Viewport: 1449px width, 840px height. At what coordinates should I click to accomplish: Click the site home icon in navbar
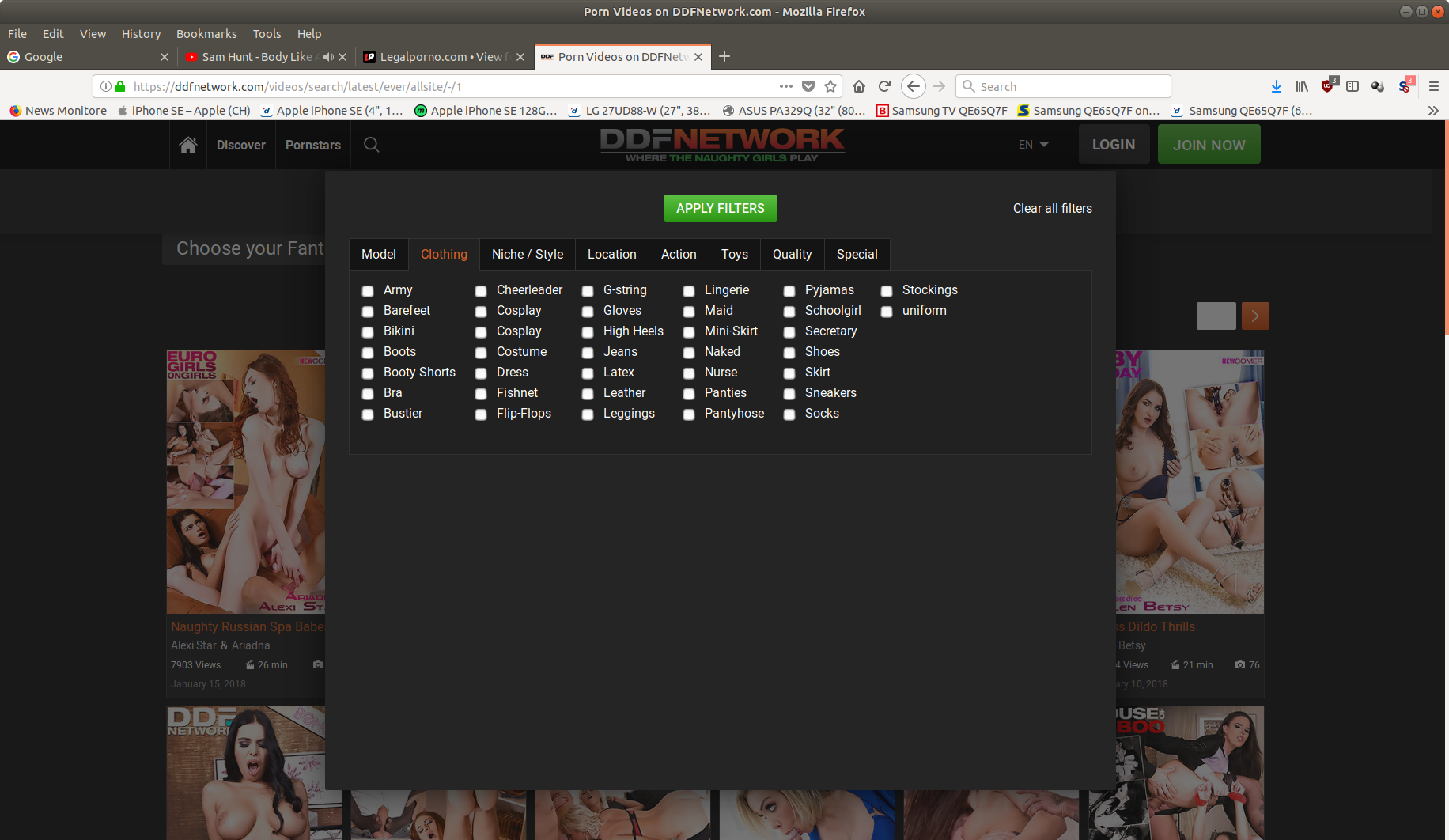pyautogui.click(x=187, y=145)
